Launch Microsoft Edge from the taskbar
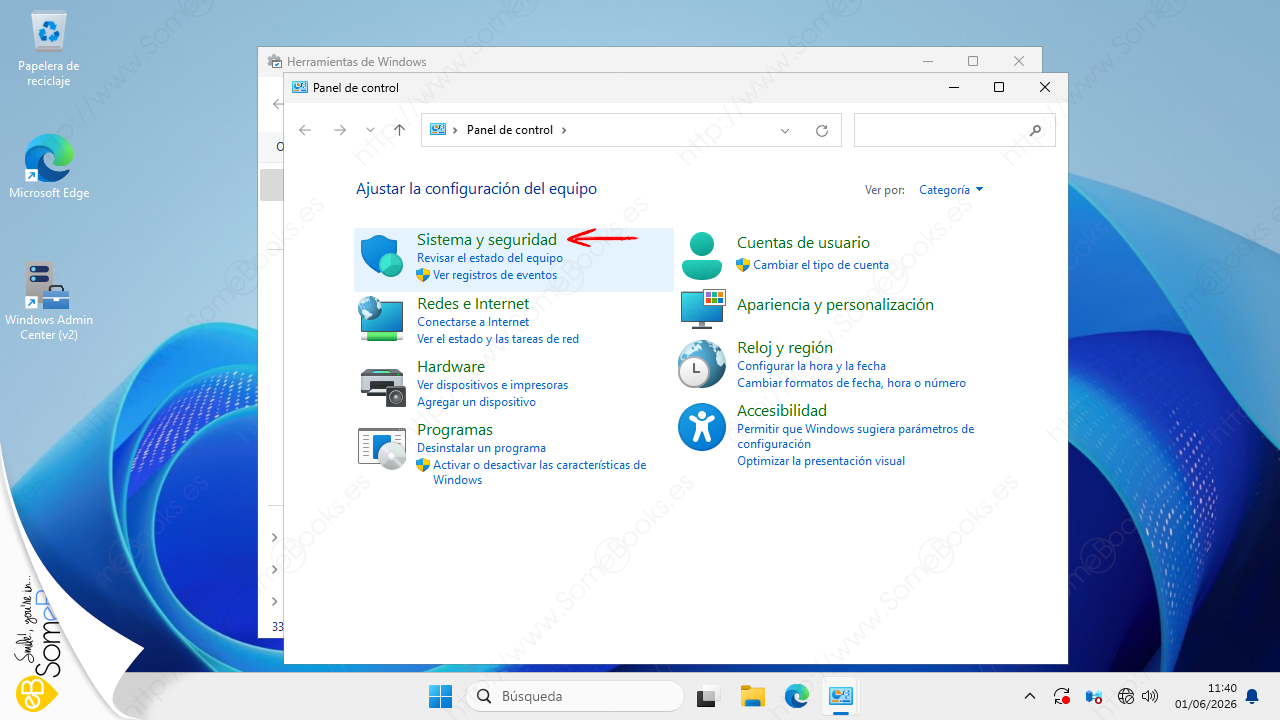This screenshot has height=720, width=1280. (796, 696)
